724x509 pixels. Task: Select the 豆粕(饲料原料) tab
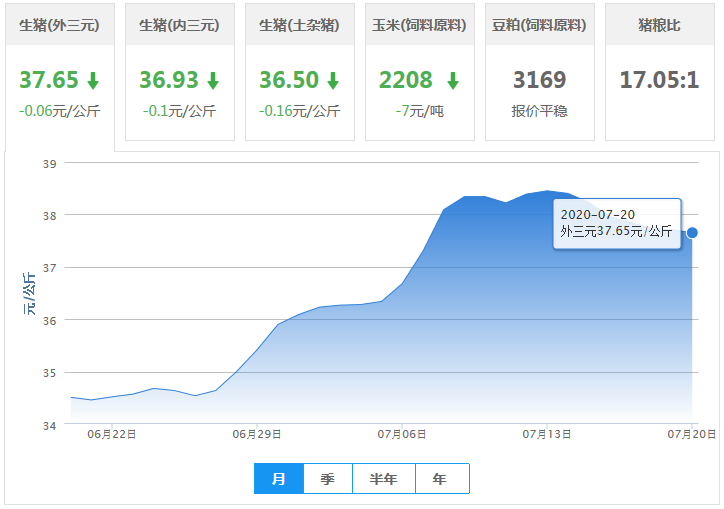click(x=539, y=25)
